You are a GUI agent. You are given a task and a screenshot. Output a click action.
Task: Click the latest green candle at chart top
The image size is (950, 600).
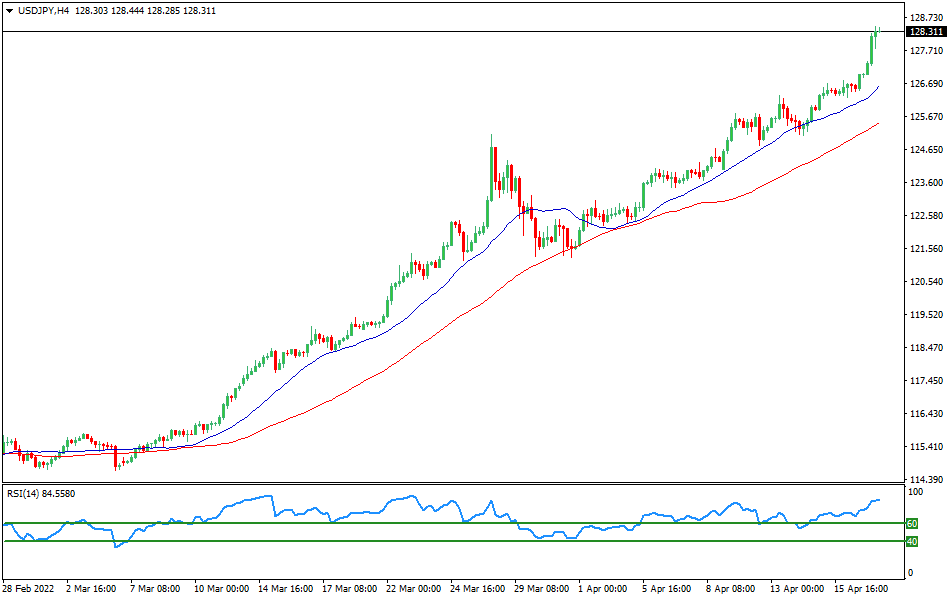click(x=874, y=40)
